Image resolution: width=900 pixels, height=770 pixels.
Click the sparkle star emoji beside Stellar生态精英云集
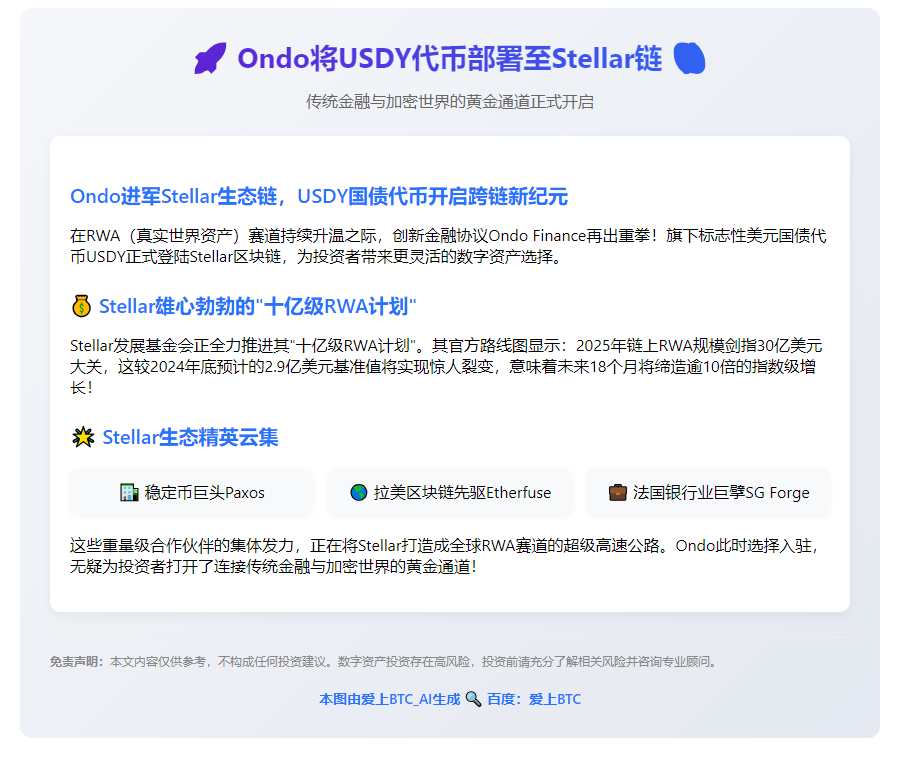(x=83, y=437)
